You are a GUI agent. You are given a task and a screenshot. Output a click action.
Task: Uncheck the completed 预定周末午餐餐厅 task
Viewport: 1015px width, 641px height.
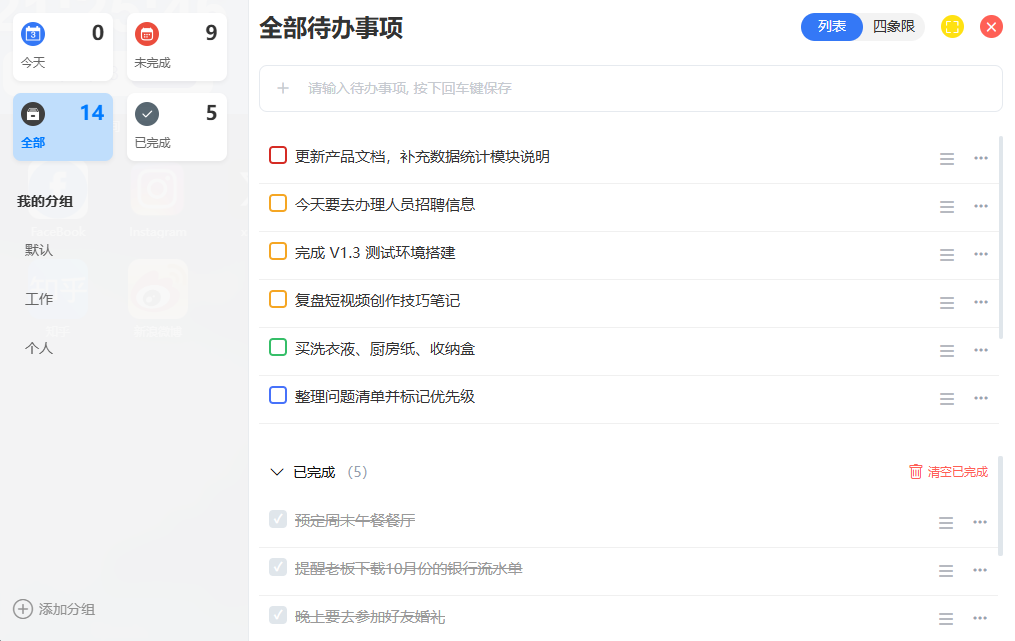pos(278,519)
